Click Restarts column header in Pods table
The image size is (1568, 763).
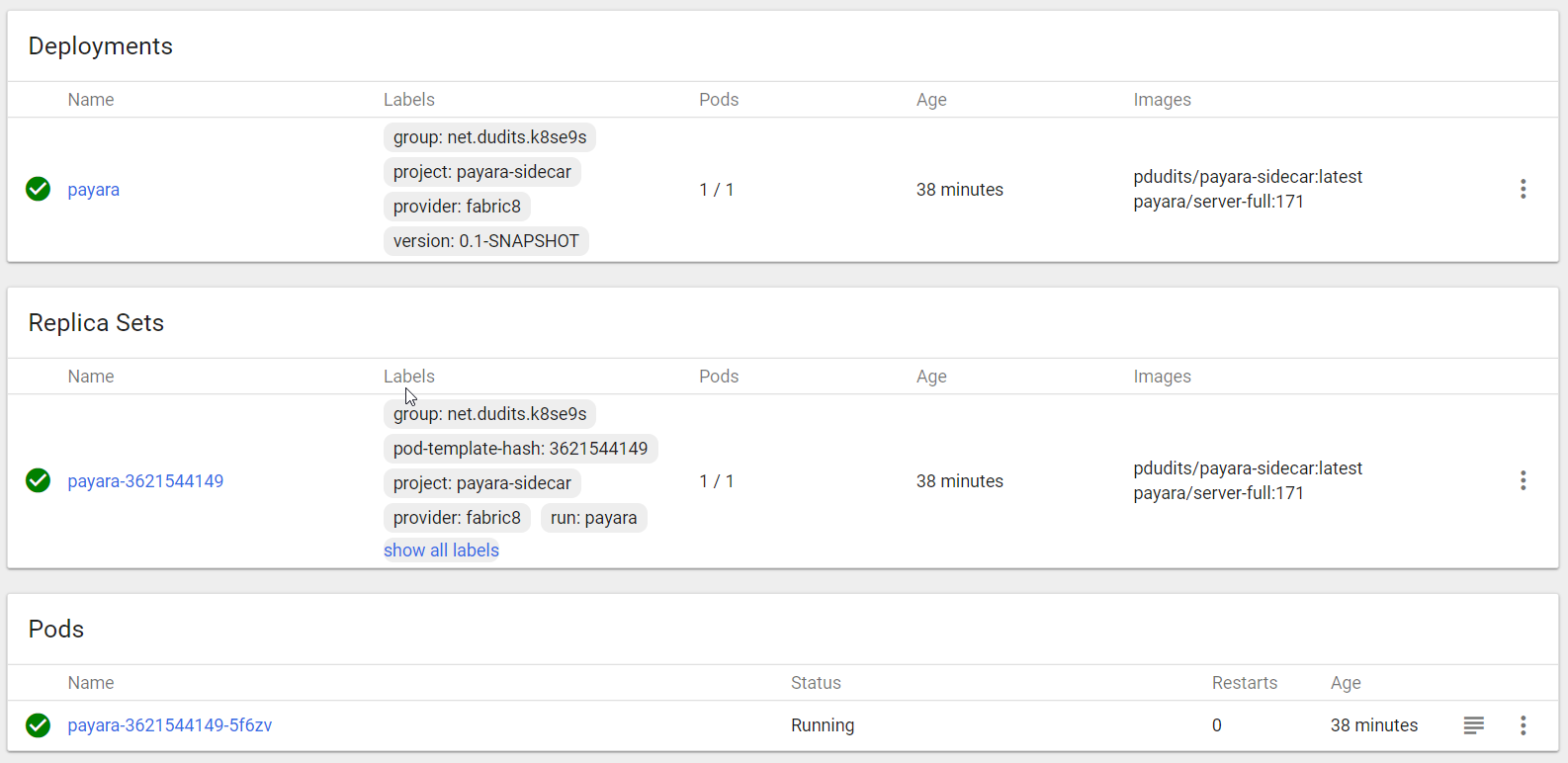point(1245,683)
